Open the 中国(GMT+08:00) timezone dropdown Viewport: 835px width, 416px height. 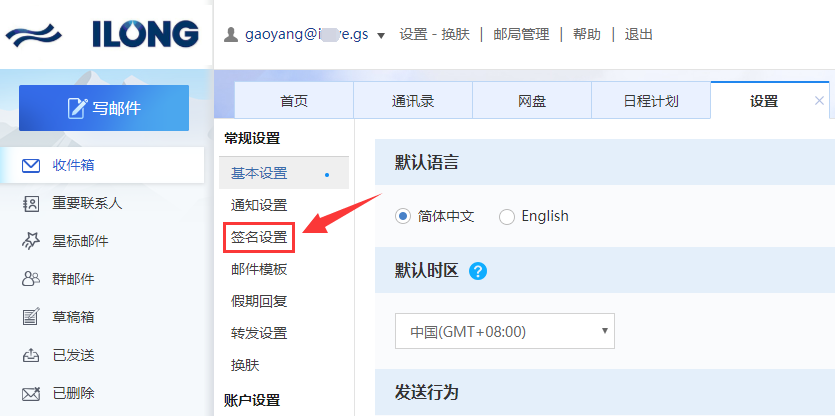point(505,331)
